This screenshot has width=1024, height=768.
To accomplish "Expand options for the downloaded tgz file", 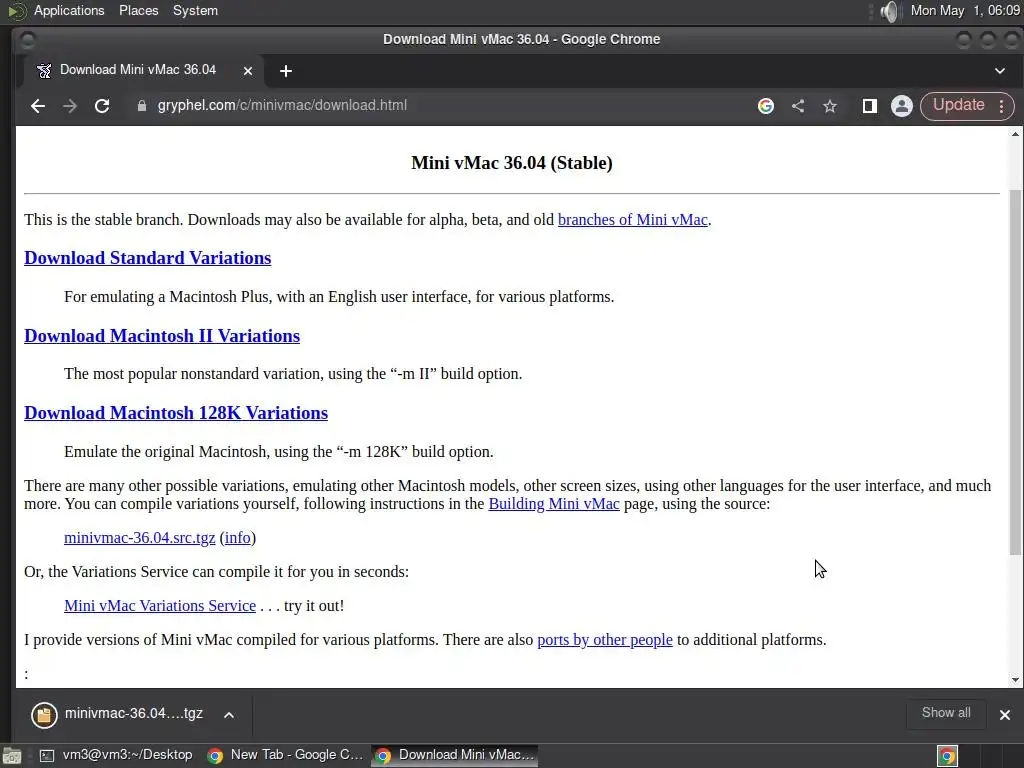I will (229, 714).
